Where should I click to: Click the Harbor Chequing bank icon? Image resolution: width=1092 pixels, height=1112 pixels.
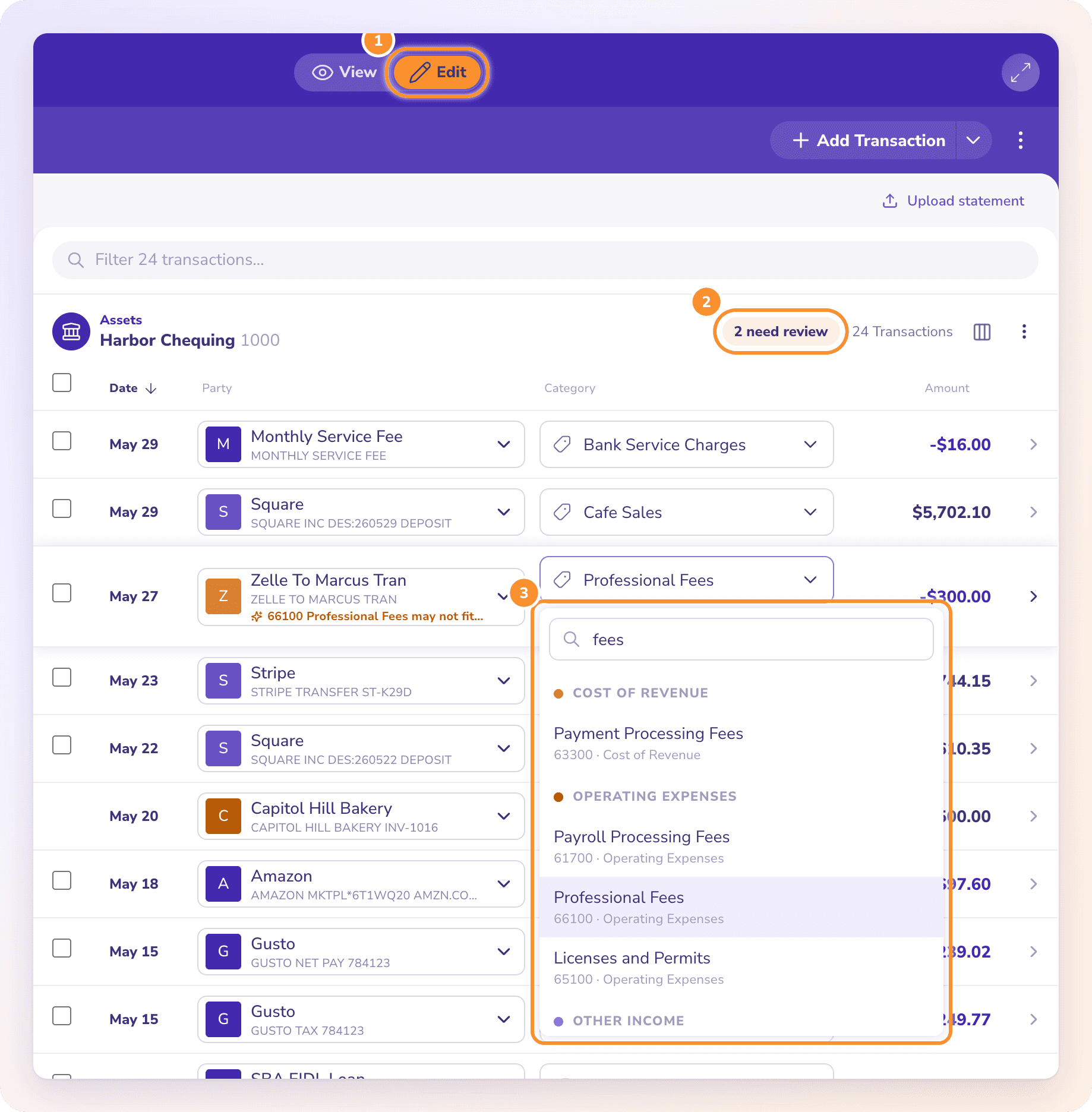(x=71, y=331)
